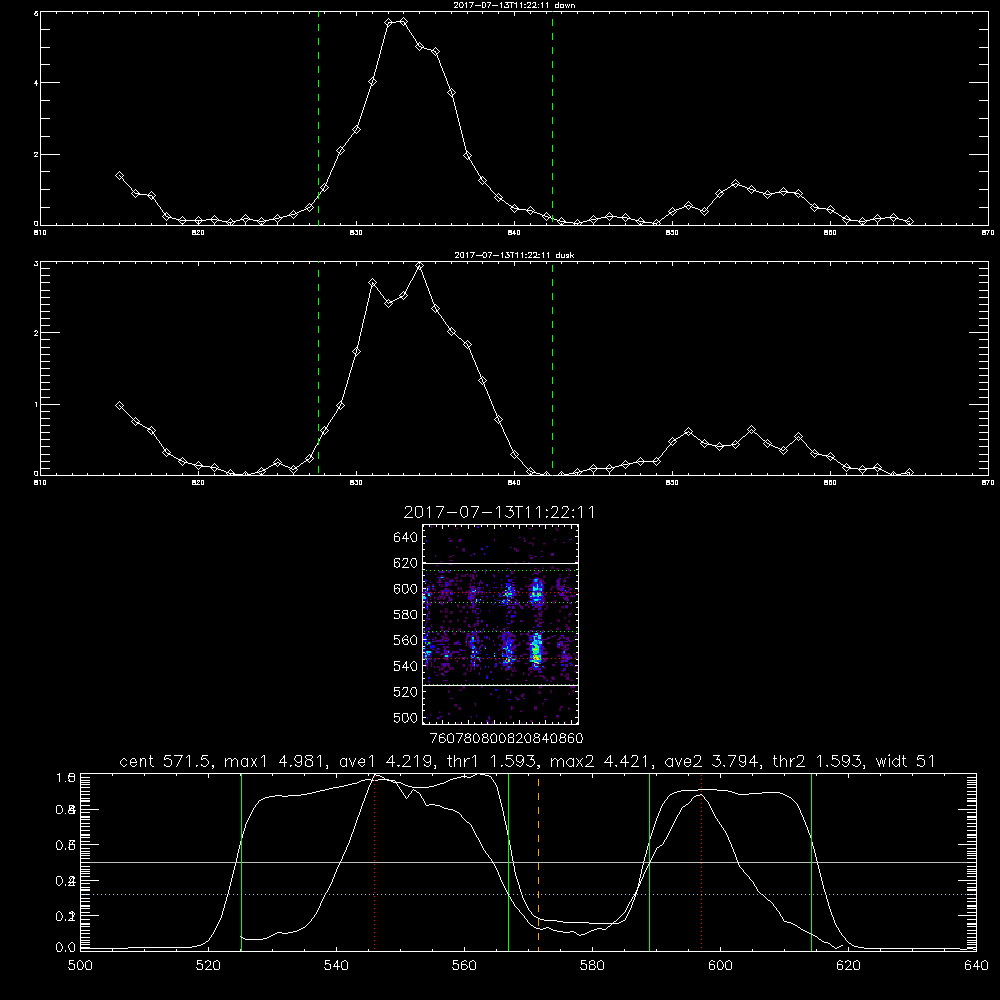The width and height of the screenshot is (1000, 1000).
Task: Click the '640' x-axis label of bottom plot
Action: pyautogui.click(x=976, y=966)
